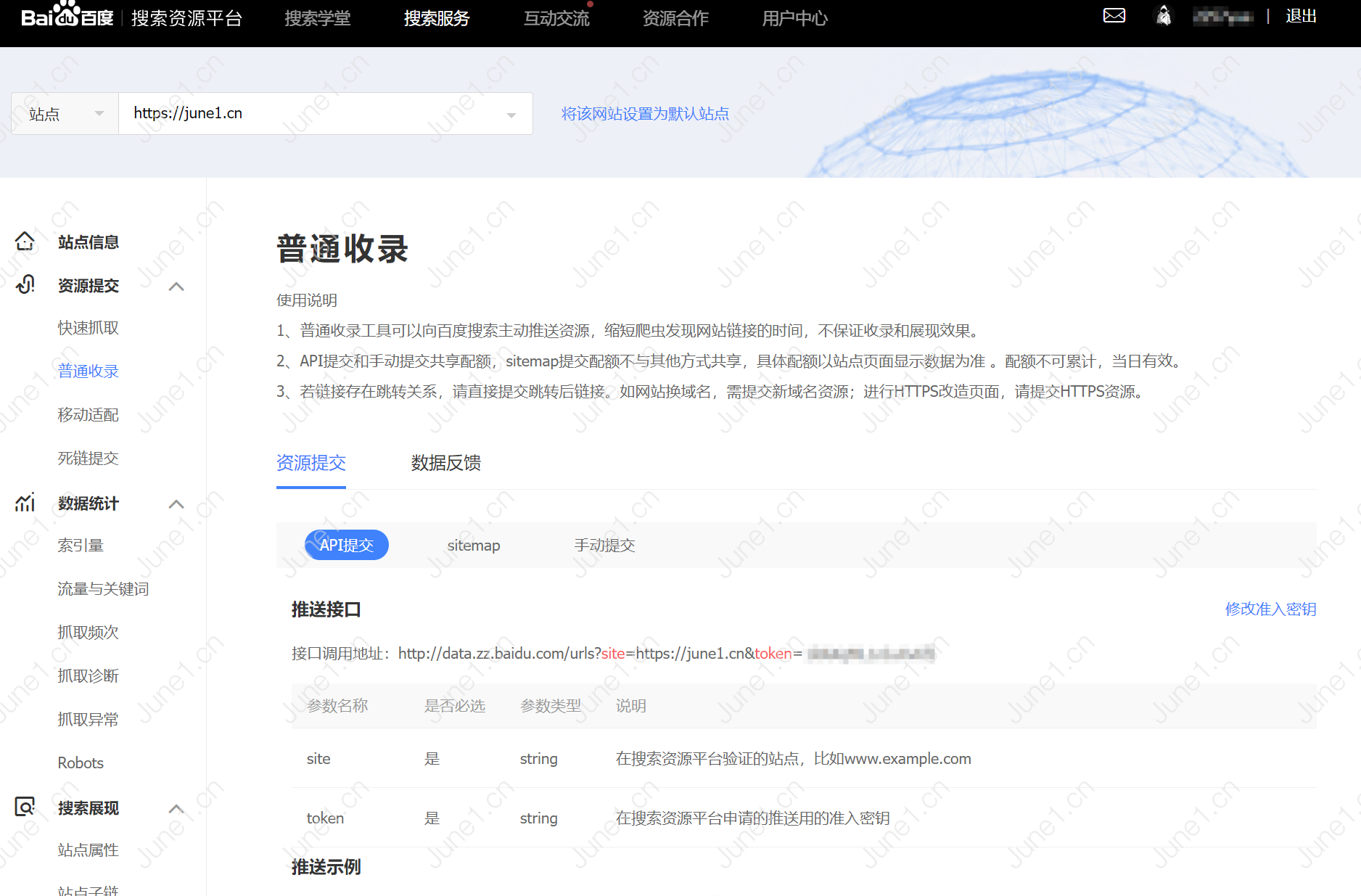
Task: Collapse the 搜索展现 sidebar section
Action: 176,808
